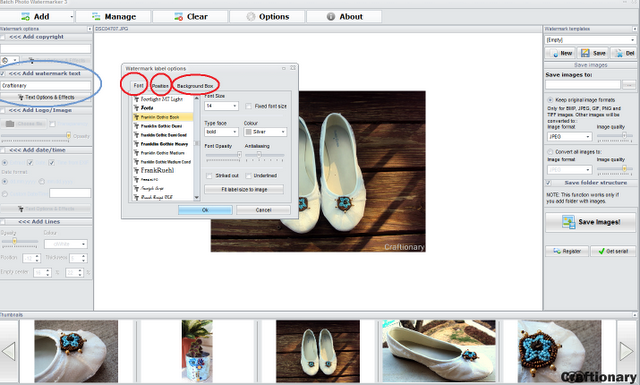Screen dimensions: 640x385
Task: Save the current watermark template
Action: (593, 53)
